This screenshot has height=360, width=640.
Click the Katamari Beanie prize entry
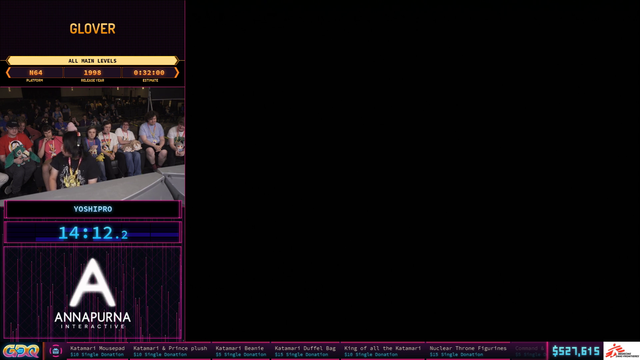[x=240, y=351]
